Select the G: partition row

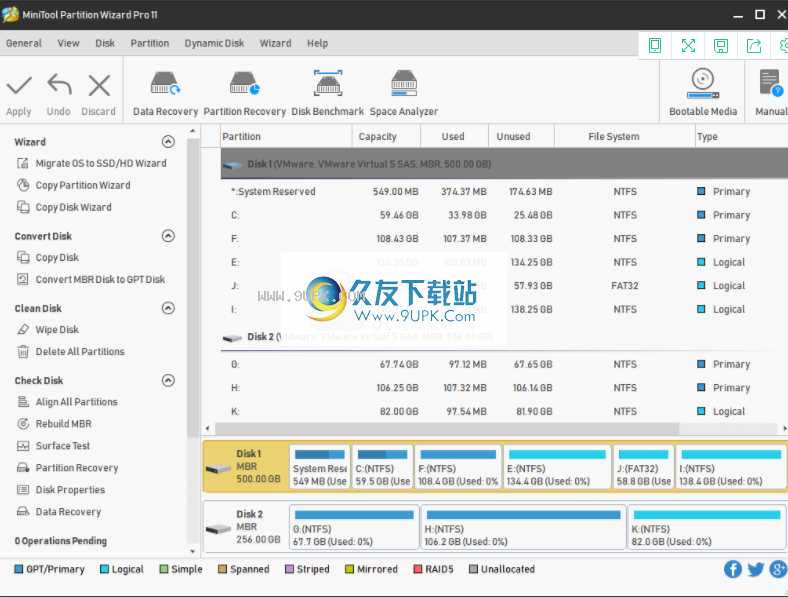pos(504,364)
